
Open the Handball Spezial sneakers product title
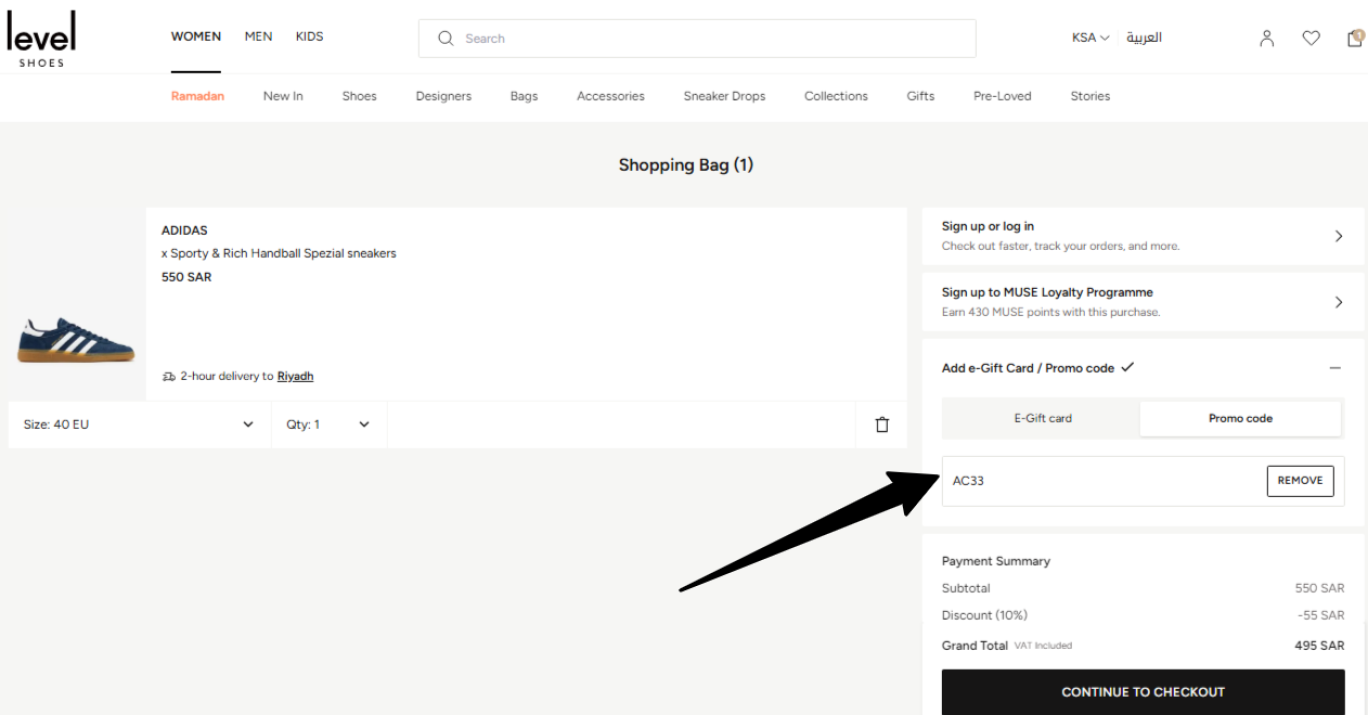pyautogui.click(x=279, y=254)
